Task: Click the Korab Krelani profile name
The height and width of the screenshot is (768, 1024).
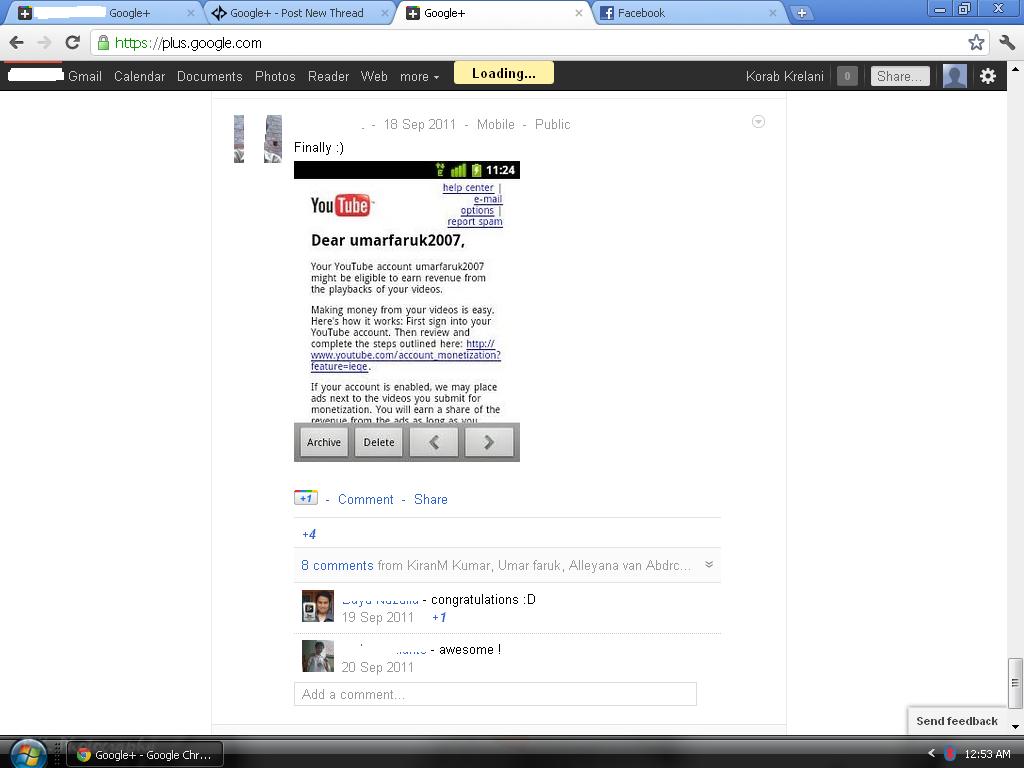Action: [784, 76]
